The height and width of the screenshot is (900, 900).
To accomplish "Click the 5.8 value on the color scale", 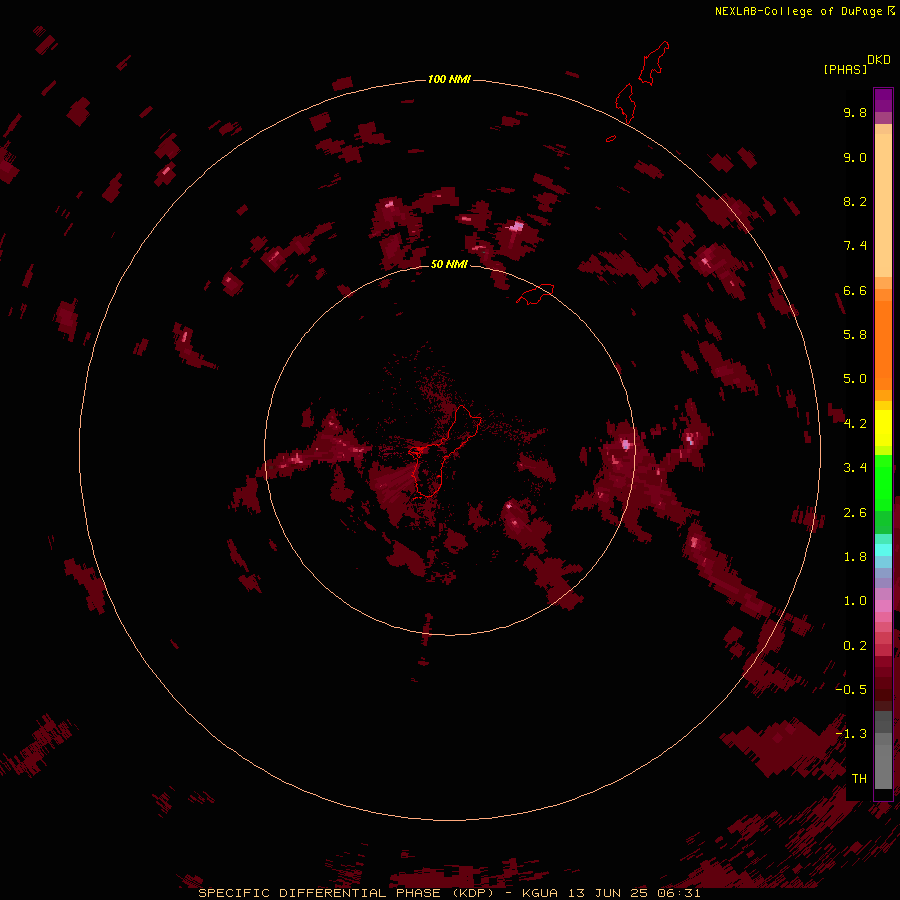I will [855, 335].
